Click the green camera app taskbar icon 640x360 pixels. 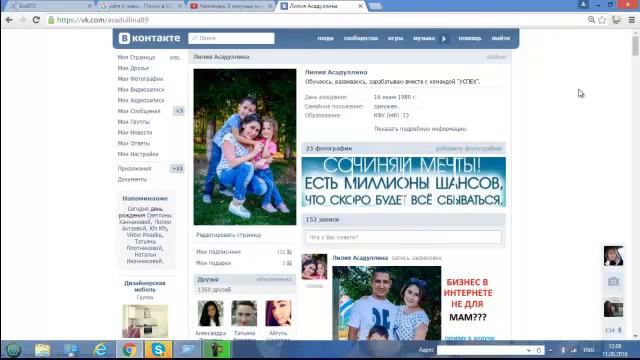point(217,350)
